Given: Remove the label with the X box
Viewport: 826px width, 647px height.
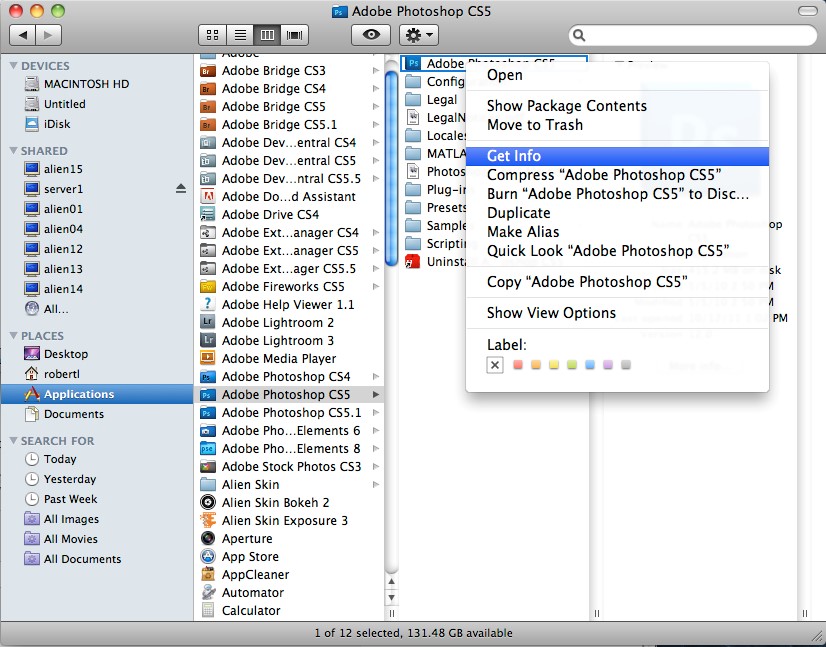Looking at the screenshot, I should (495, 365).
